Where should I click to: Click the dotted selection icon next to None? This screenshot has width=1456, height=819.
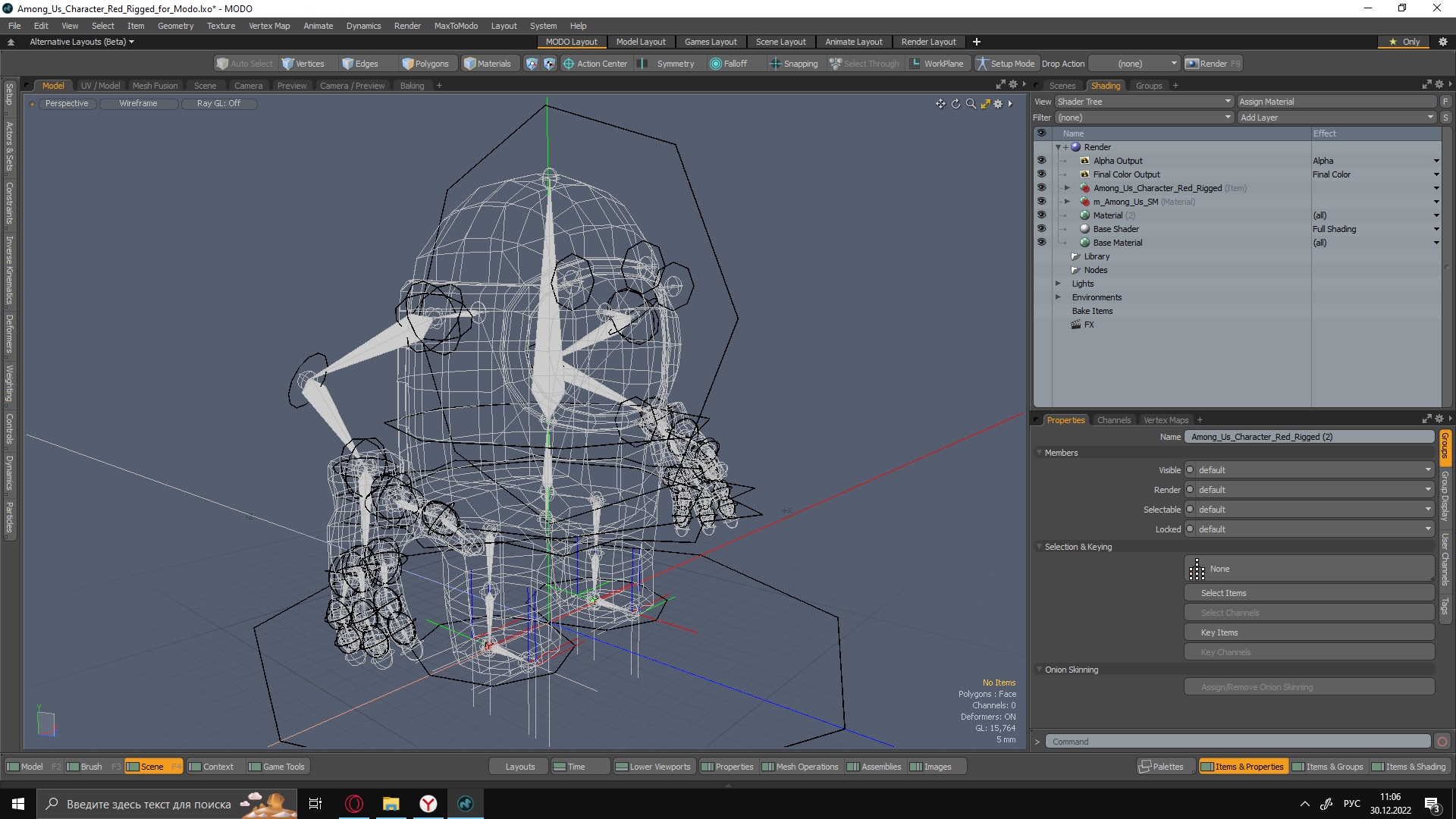1197,569
